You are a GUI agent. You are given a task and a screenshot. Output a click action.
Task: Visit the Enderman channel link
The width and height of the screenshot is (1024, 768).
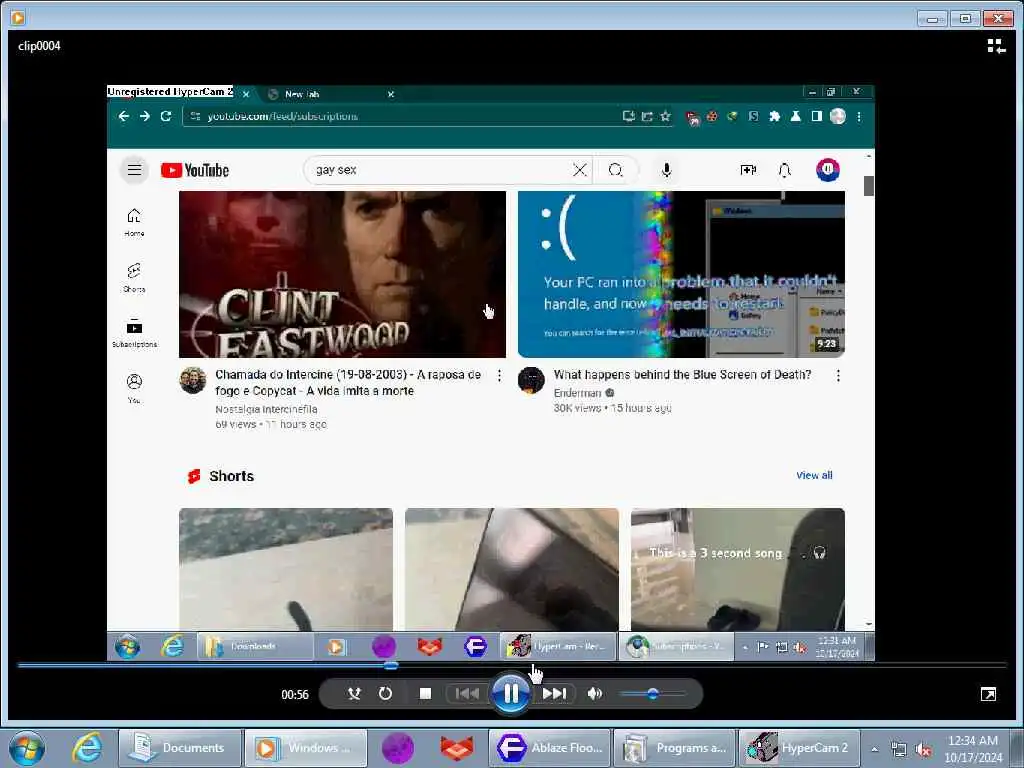click(577, 392)
